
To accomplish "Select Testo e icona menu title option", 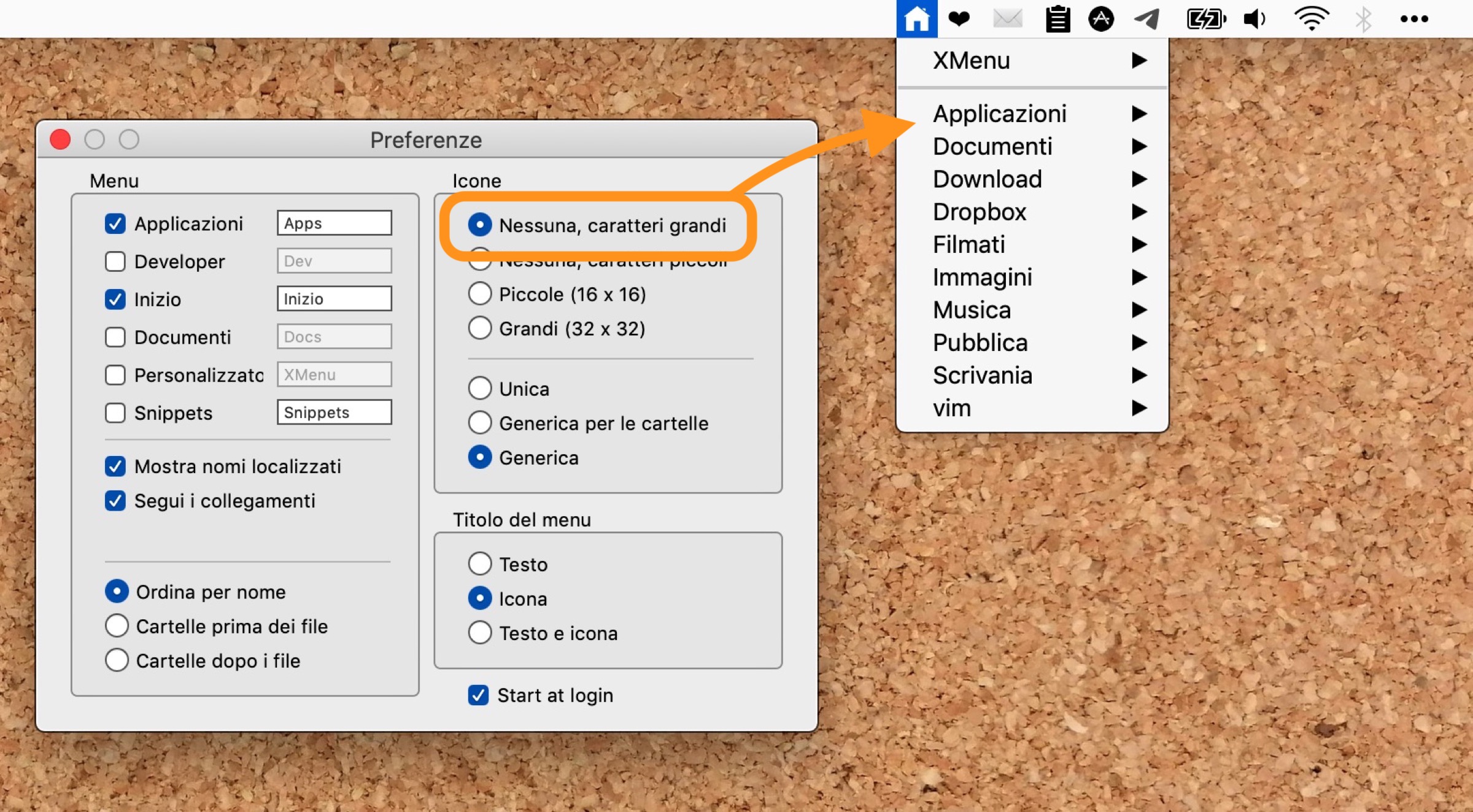I will 480,633.
